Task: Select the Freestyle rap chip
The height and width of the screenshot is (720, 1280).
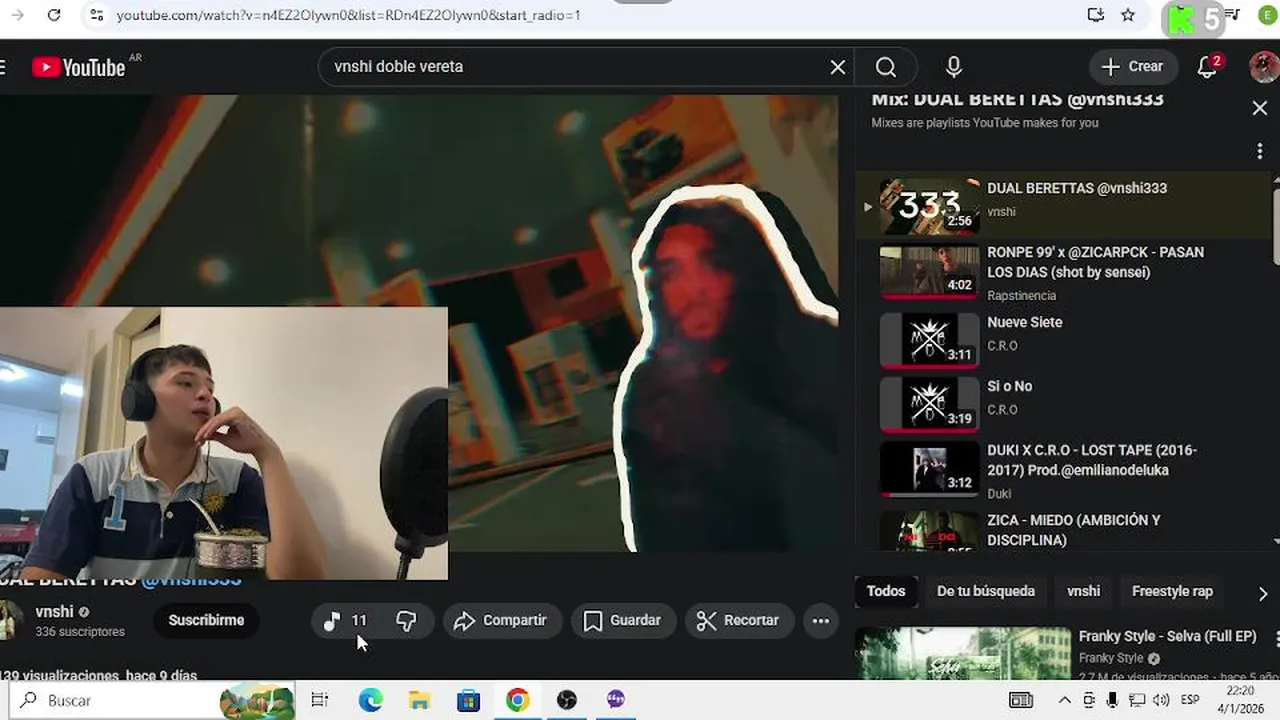Action: (x=1172, y=591)
